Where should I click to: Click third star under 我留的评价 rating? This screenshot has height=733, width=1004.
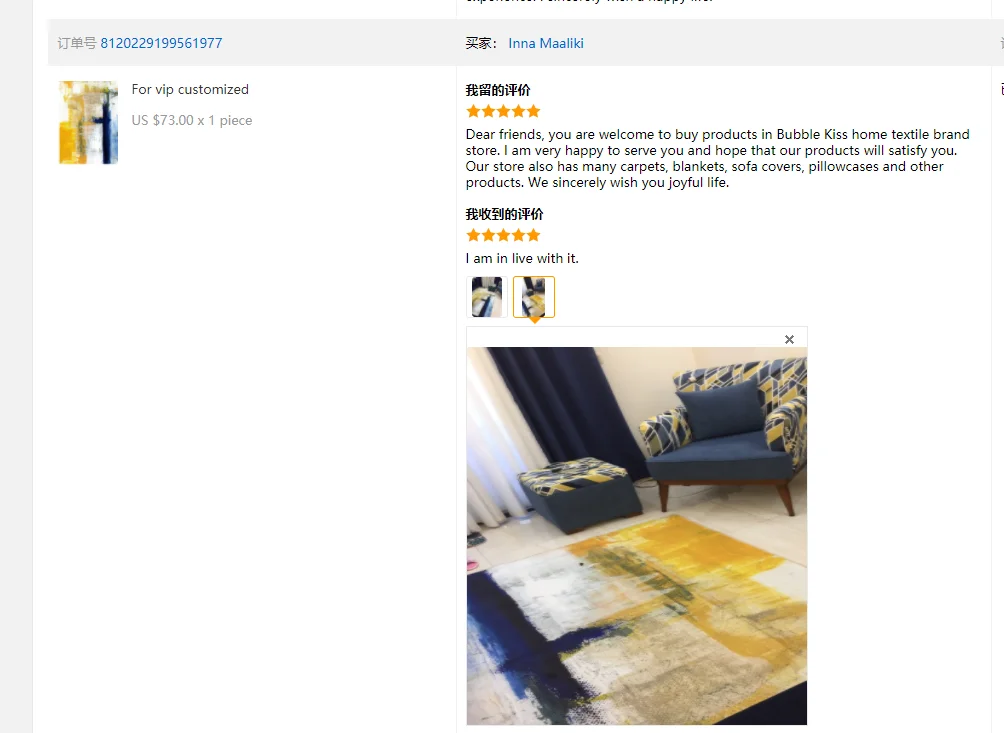click(x=503, y=111)
